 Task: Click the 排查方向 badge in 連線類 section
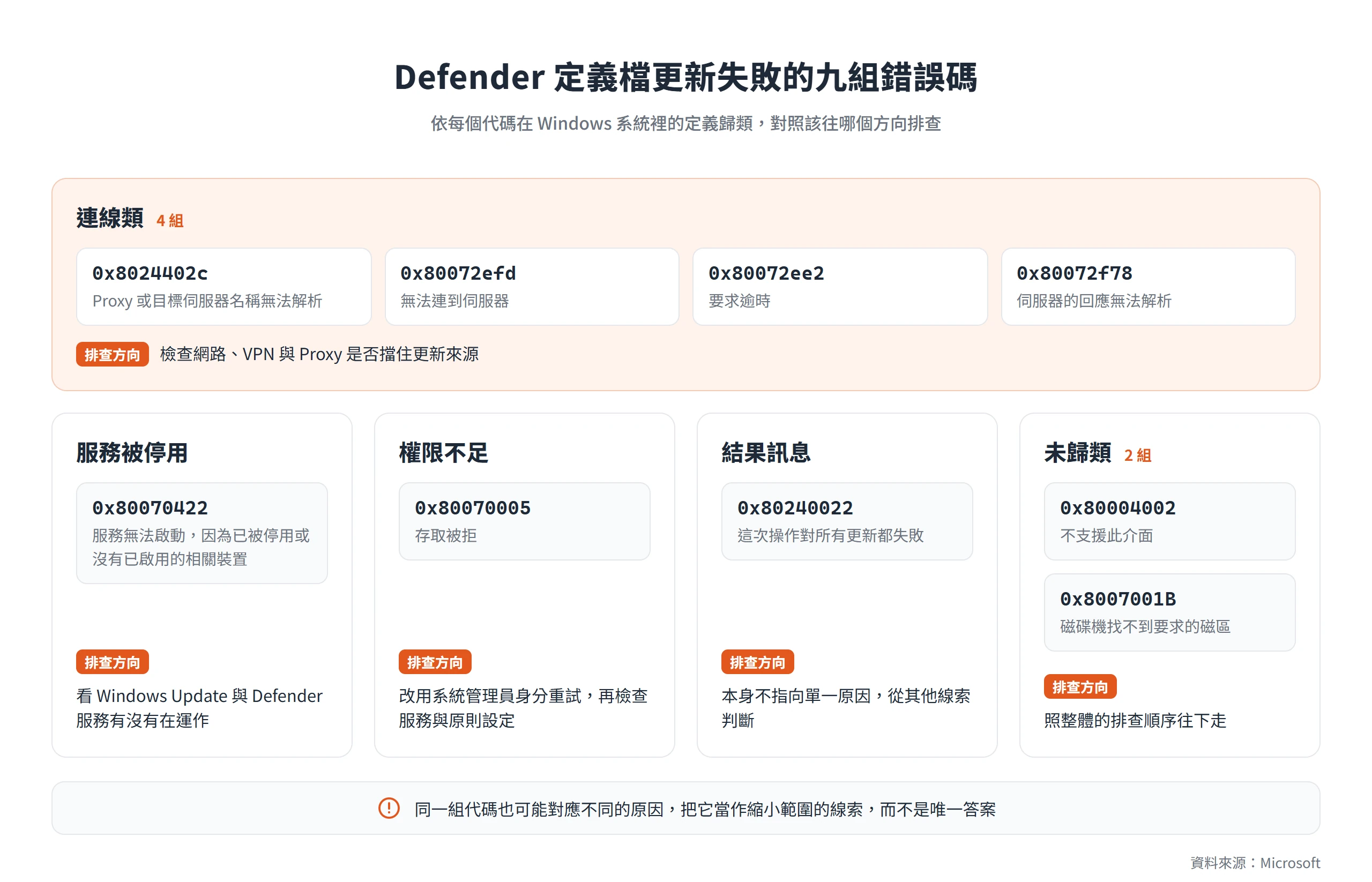click(x=113, y=355)
